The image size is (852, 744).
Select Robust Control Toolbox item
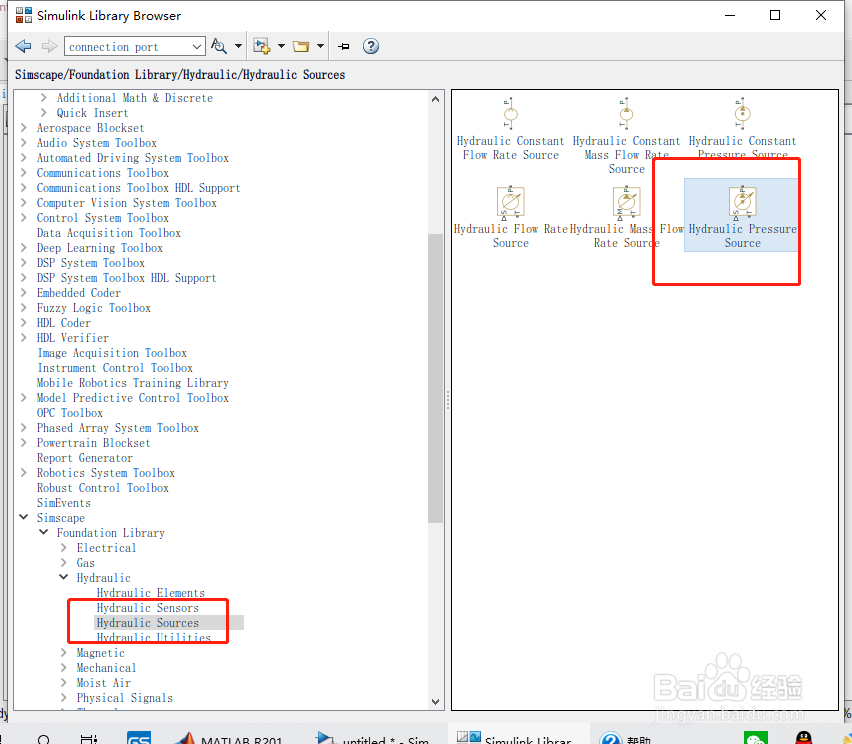103,488
